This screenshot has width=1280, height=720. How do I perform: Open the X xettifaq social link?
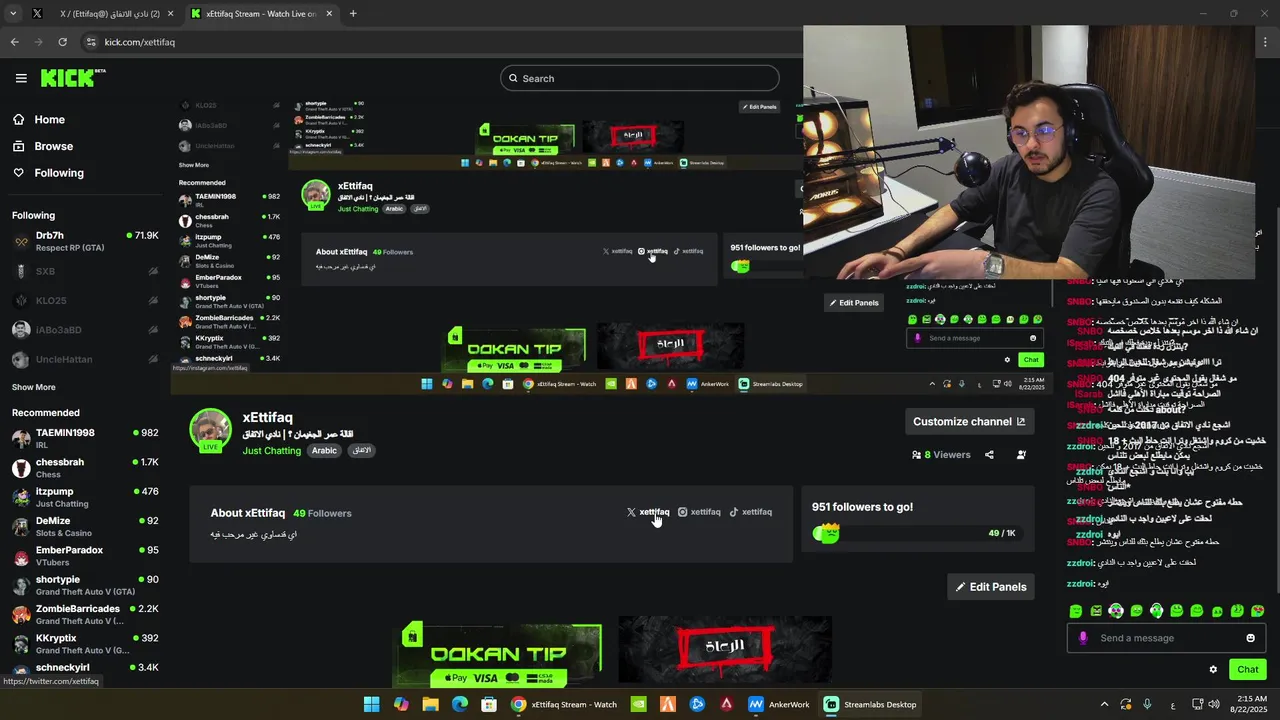[x=648, y=512]
